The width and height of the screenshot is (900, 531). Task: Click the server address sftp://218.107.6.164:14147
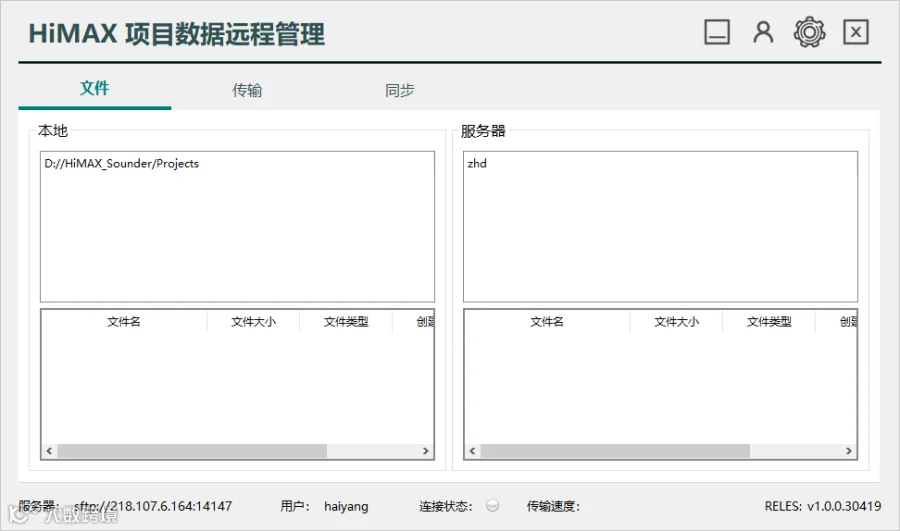click(153, 506)
